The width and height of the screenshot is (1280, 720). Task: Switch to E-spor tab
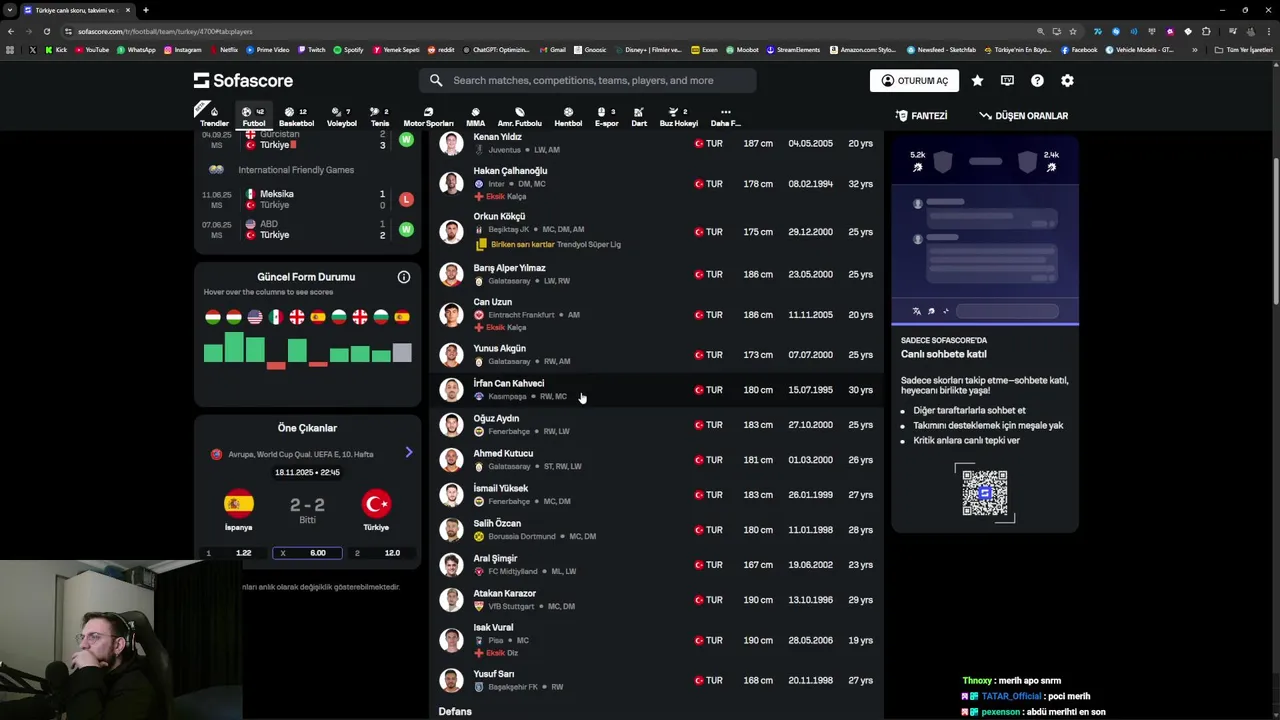tap(606, 117)
